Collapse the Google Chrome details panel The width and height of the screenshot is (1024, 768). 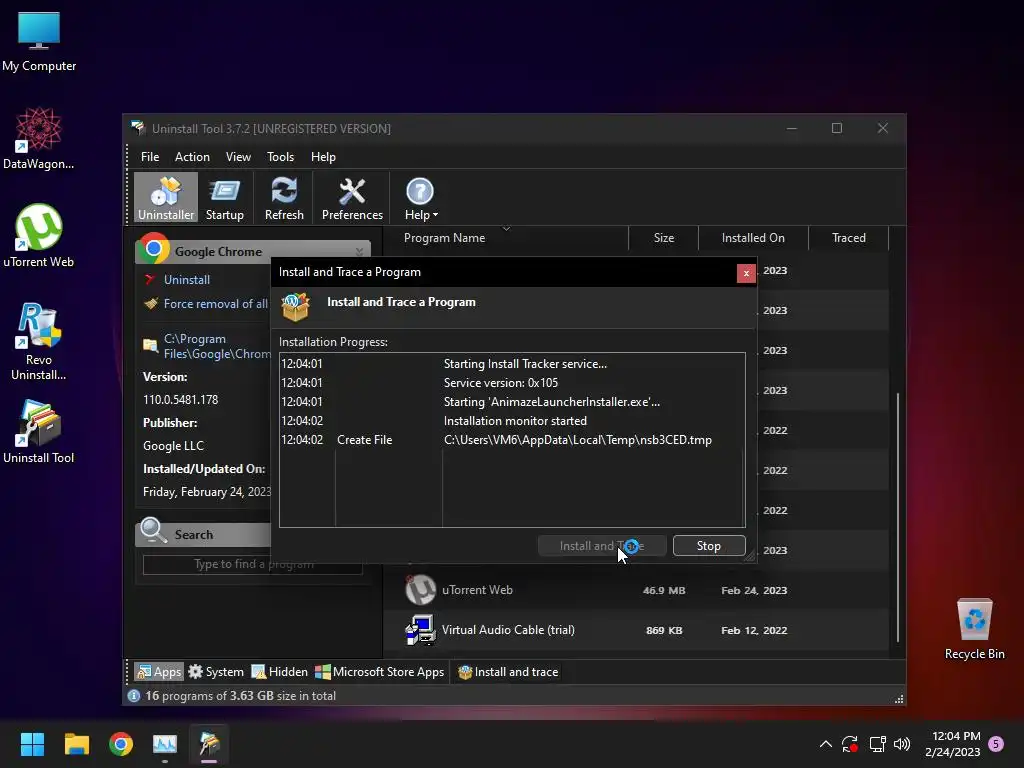tap(359, 251)
